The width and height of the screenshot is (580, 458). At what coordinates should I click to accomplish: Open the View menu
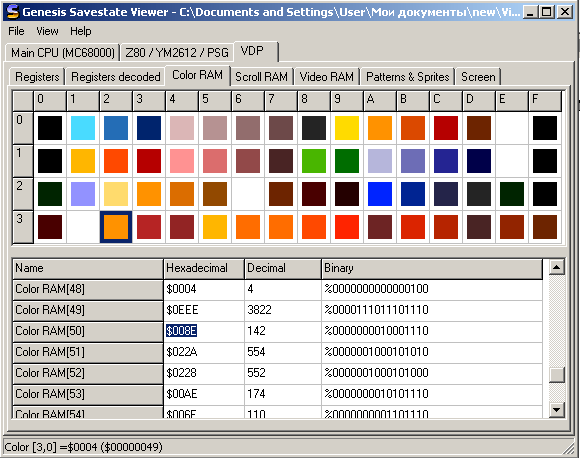point(47,31)
